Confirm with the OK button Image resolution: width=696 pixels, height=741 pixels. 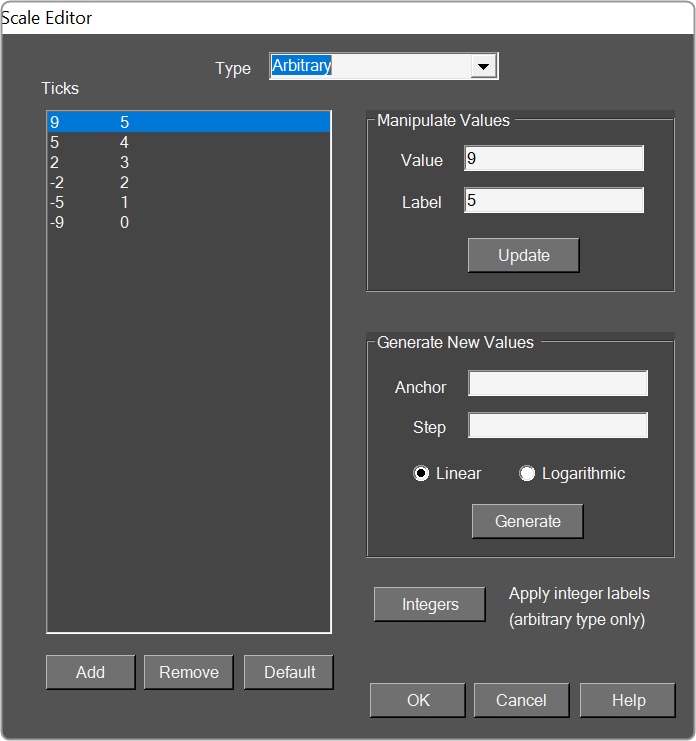point(418,700)
